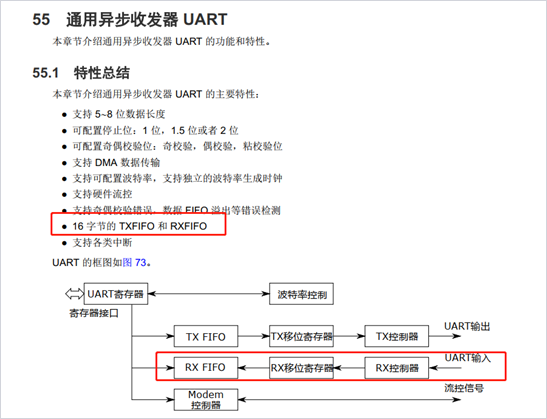Click the double-headed register interface arrow icon
This screenshot has height=419, width=547.
tap(74, 294)
